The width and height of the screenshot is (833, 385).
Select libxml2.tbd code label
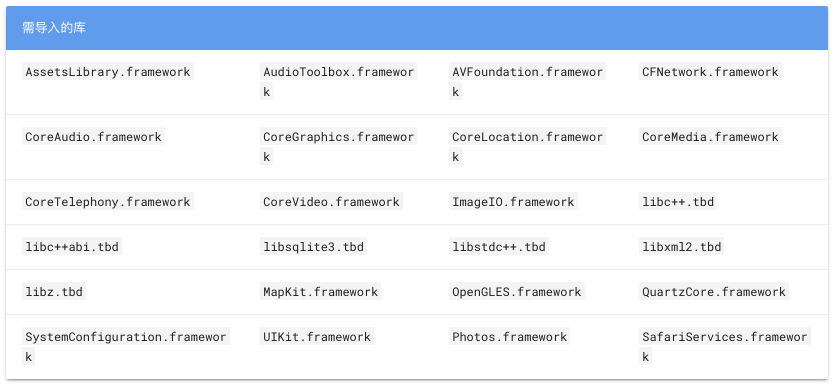(681, 246)
